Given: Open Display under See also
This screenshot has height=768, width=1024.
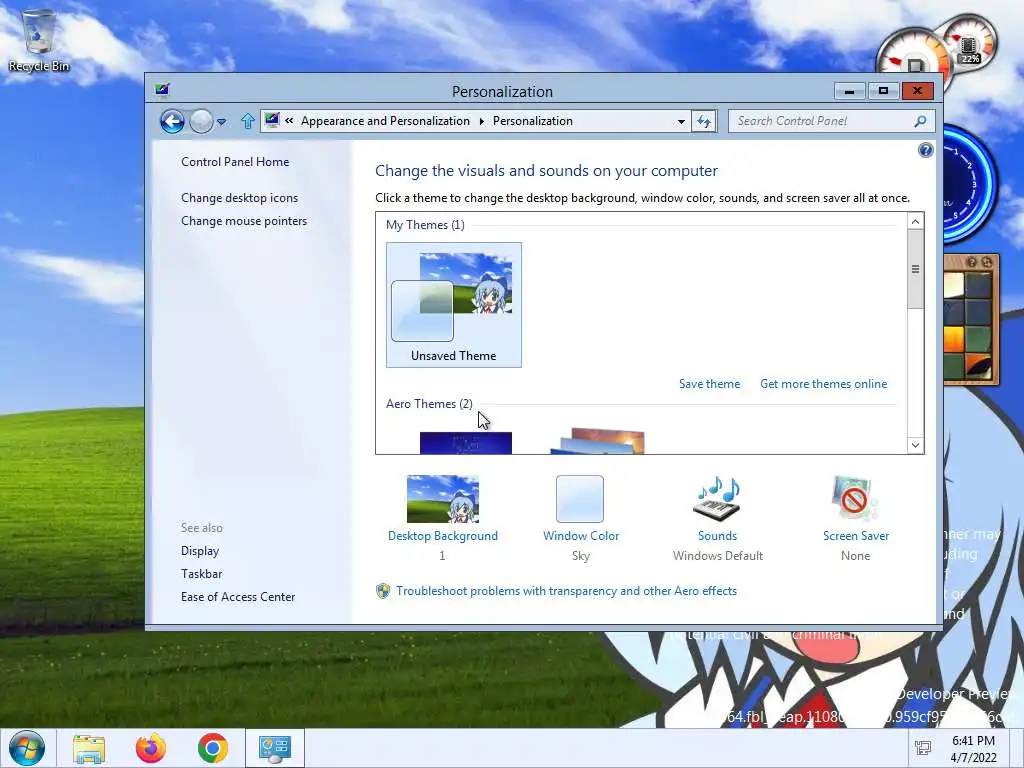Looking at the screenshot, I should (x=200, y=551).
